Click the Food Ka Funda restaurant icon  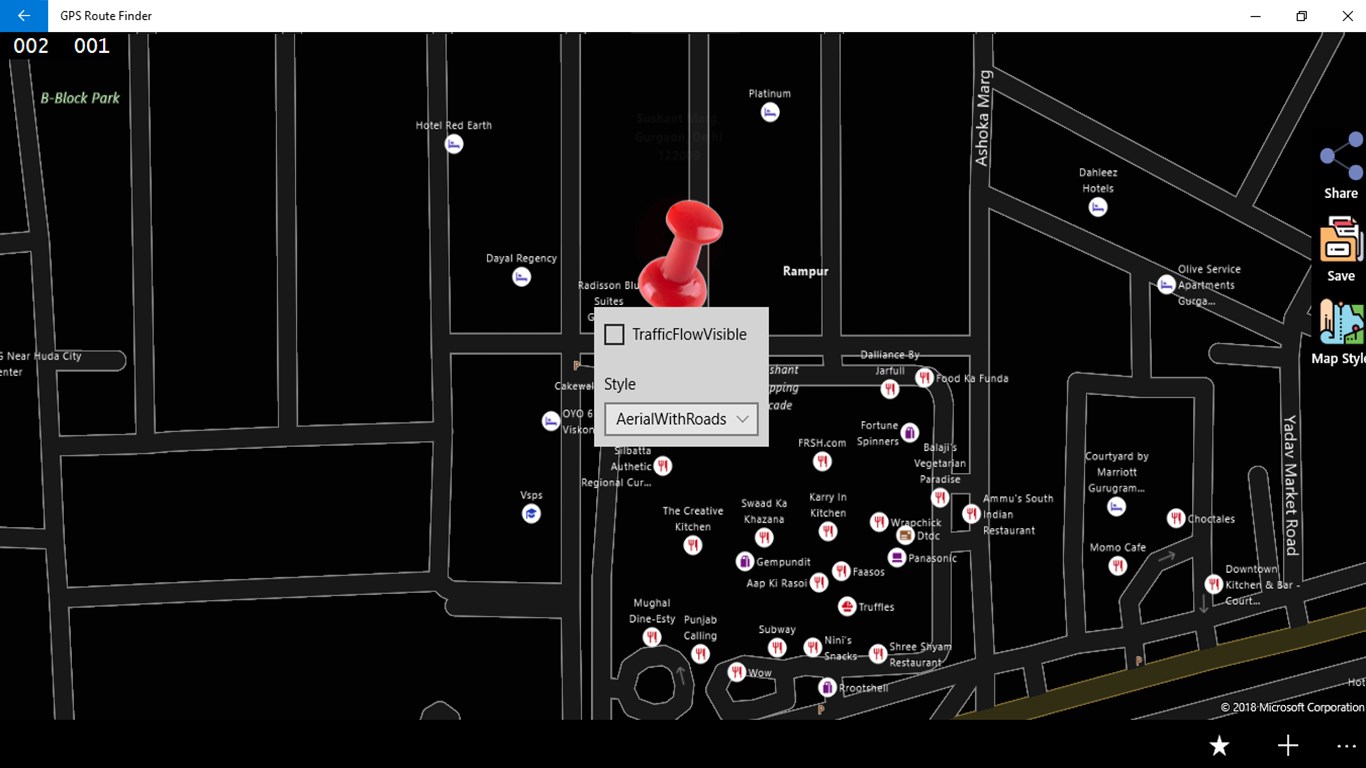point(924,378)
